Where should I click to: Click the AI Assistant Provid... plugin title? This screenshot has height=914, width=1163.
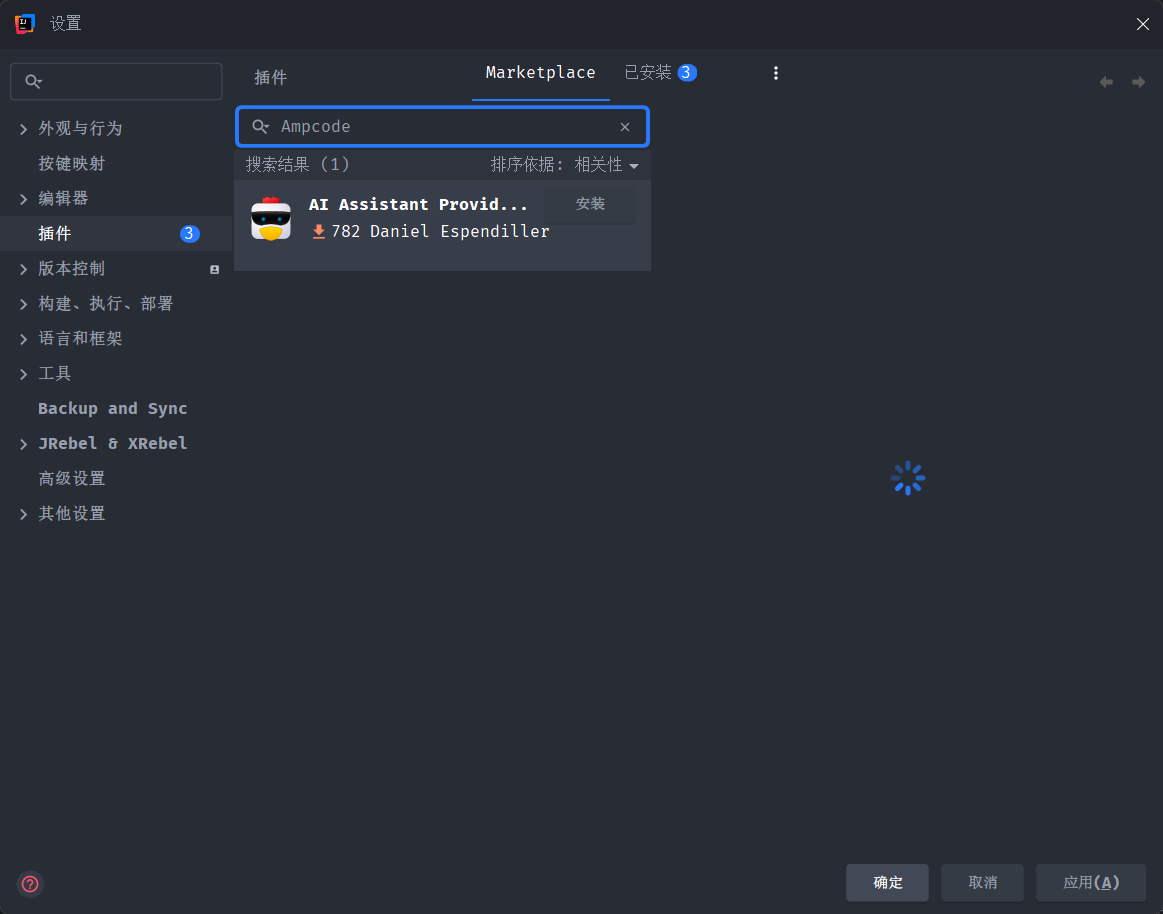coord(418,205)
